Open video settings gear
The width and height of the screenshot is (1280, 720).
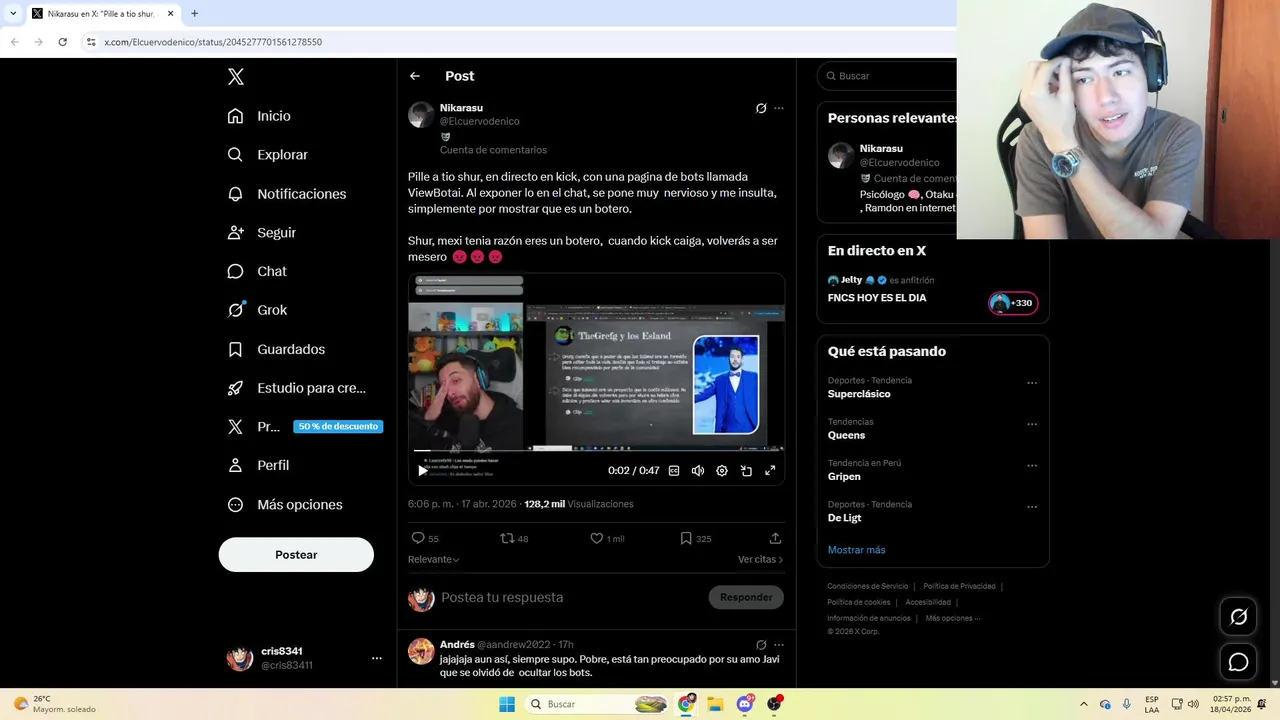[722, 471]
